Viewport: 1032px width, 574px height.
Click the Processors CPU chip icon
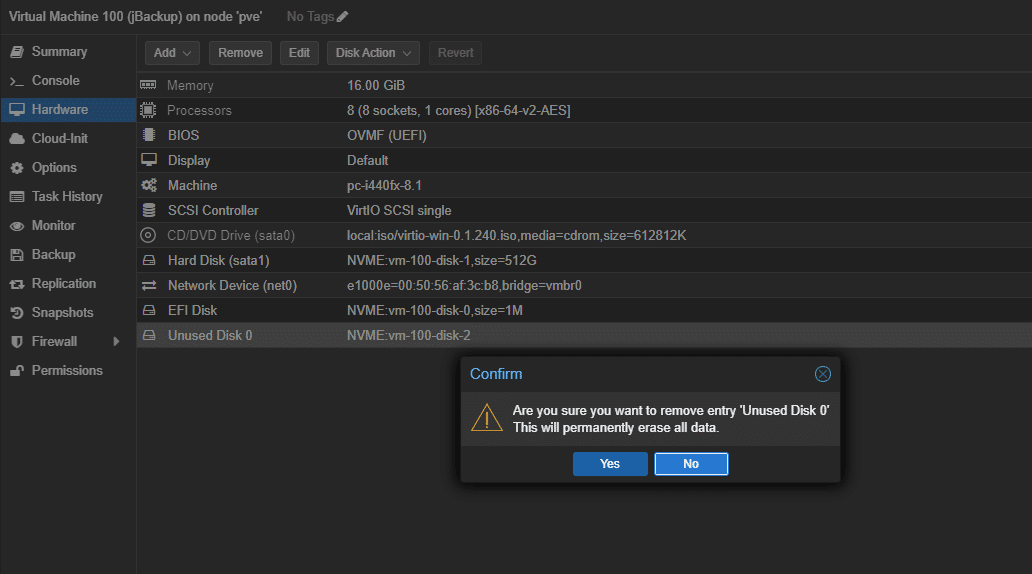coord(149,110)
